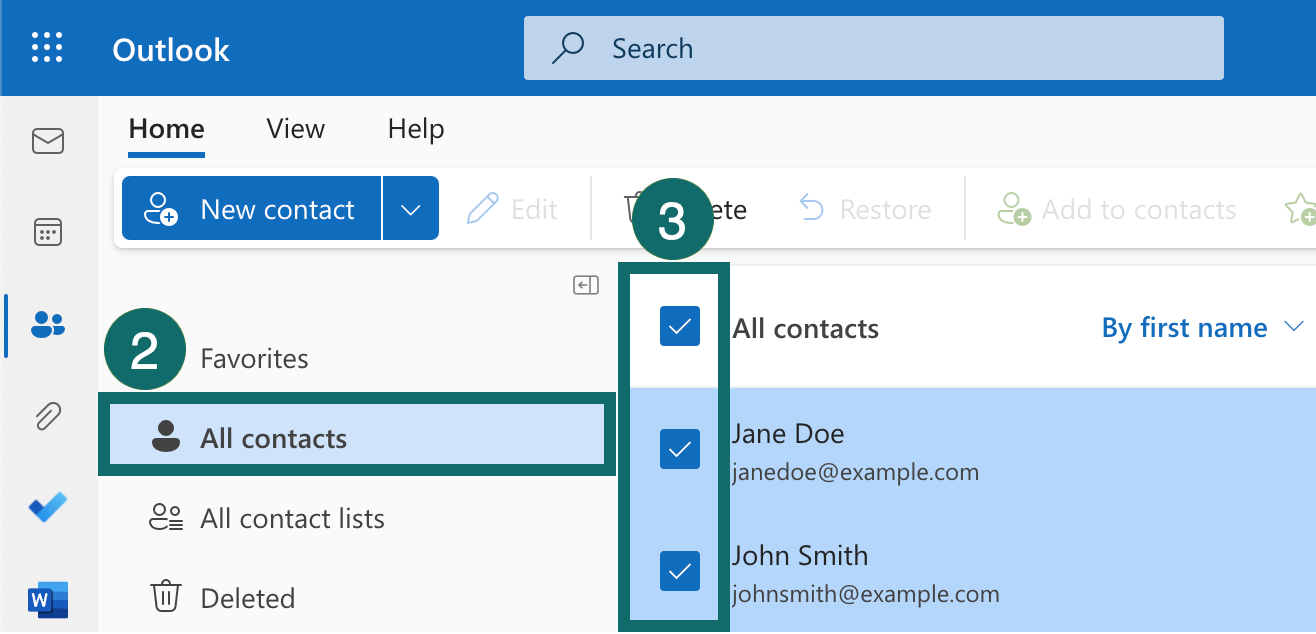Open the app launcher grid icon
Image resolution: width=1316 pixels, height=634 pixels.
47,48
